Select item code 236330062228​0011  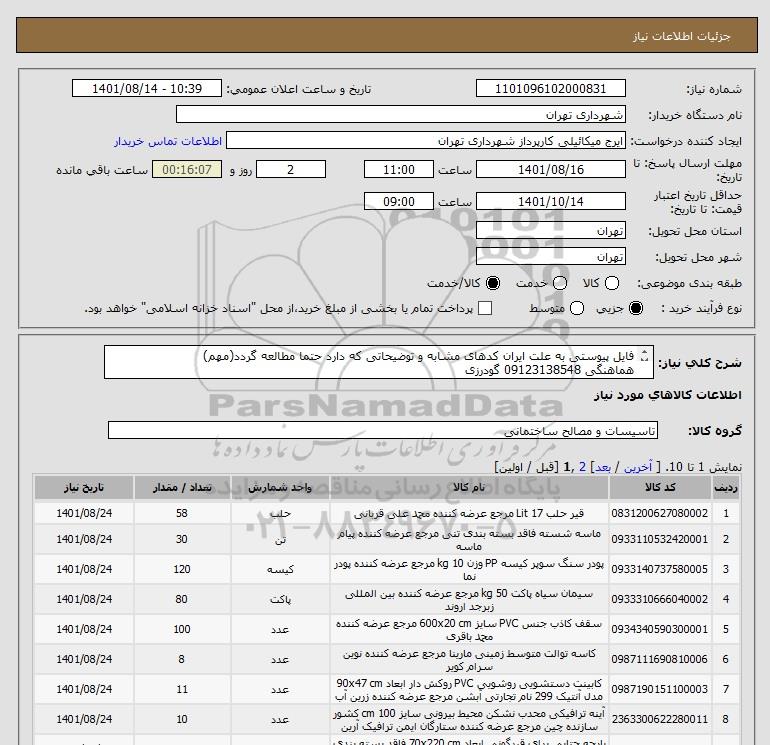click(x=660, y=719)
